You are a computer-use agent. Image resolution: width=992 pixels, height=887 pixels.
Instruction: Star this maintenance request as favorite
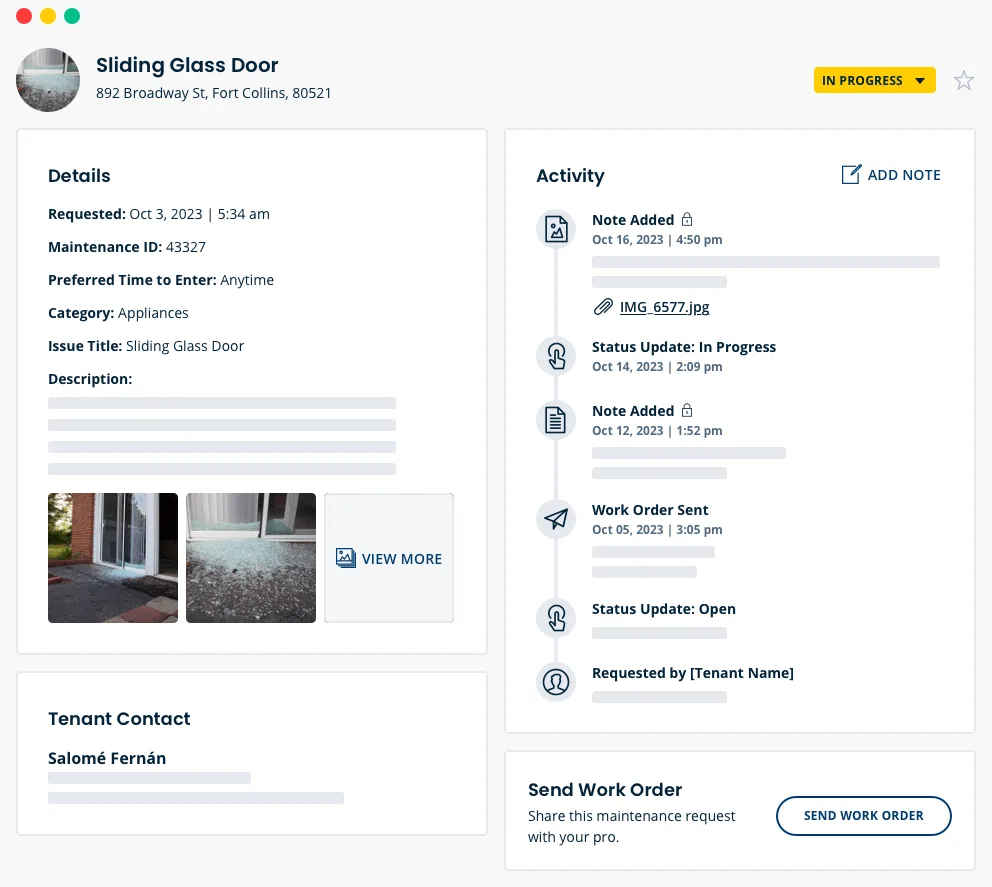click(963, 81)
